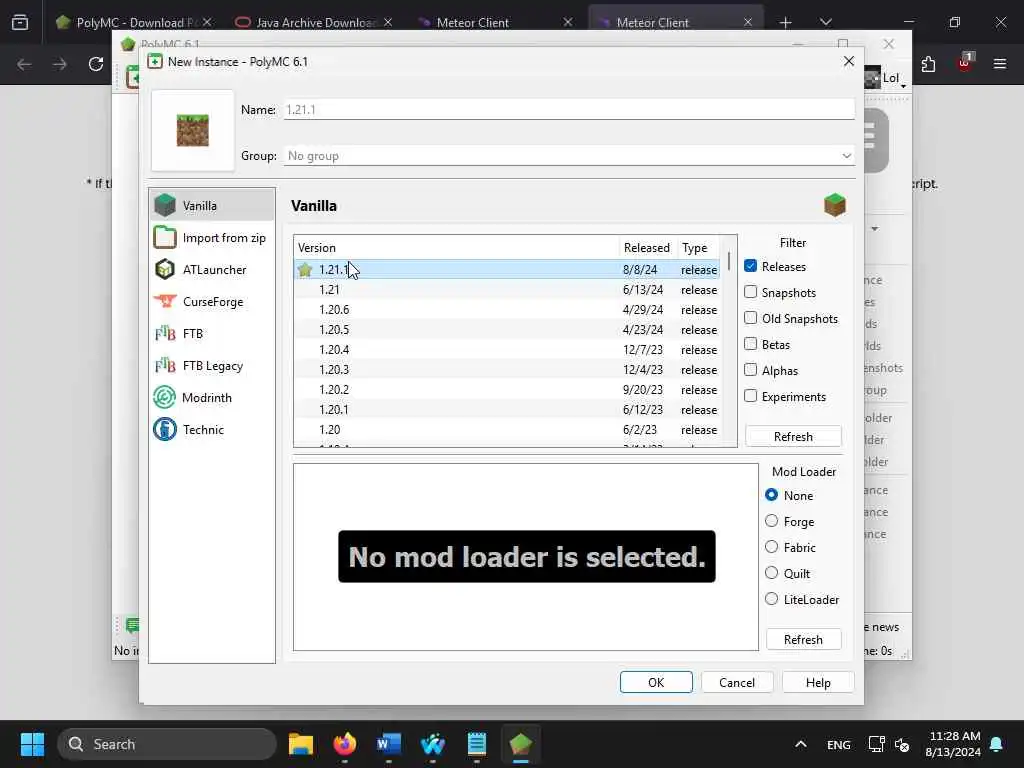Open Notepad from taskbar
Screen dimensions: 1024x768
point(477,744)
